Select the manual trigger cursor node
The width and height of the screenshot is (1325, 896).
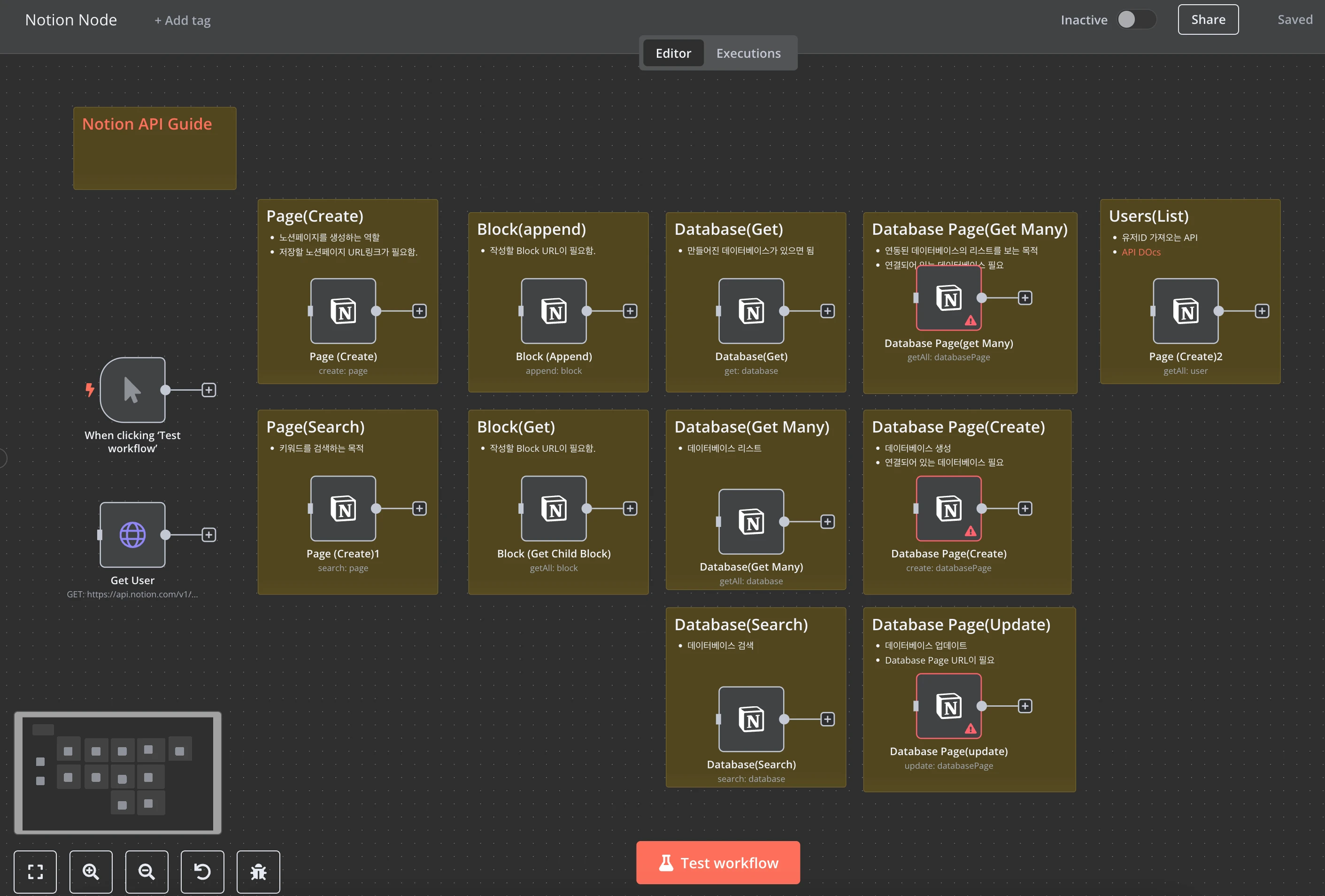pyautogui.click(x=132, y=390)
